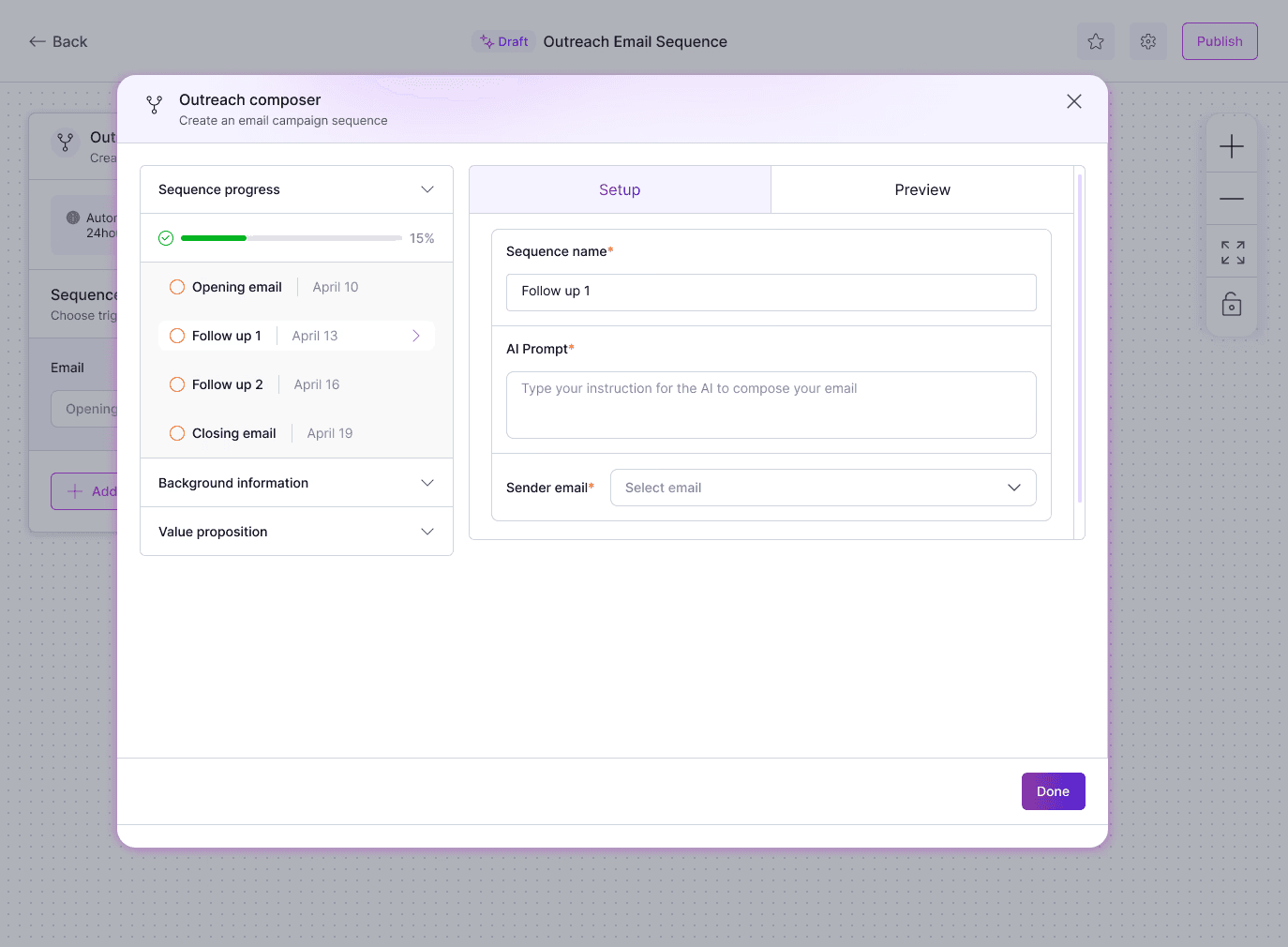Click the star favorite icon
The image size is (1288, 947).
tap(1096, 41)
